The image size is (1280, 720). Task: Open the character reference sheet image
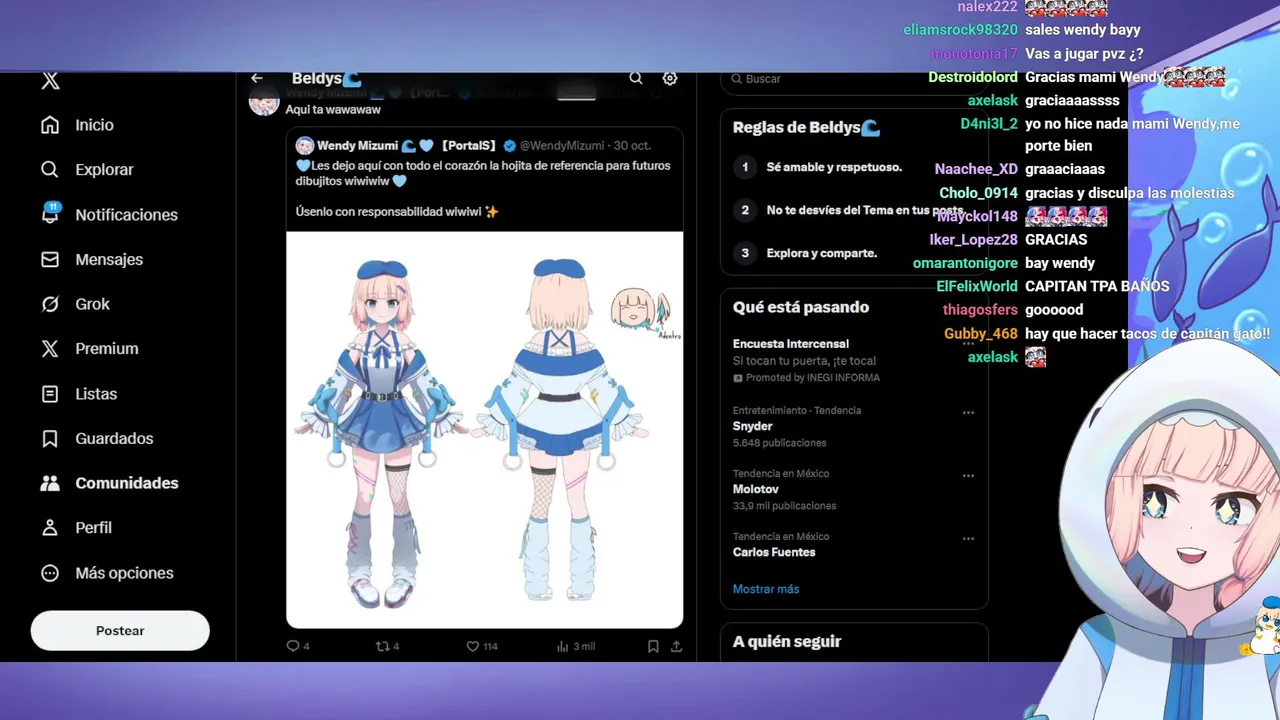[485, 430]
